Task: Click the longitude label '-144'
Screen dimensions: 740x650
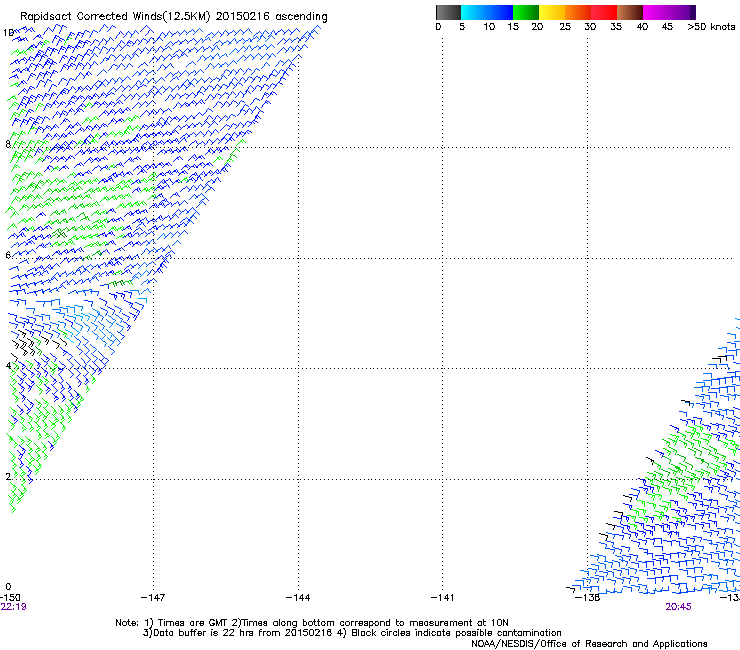Action: click(298, 598)
